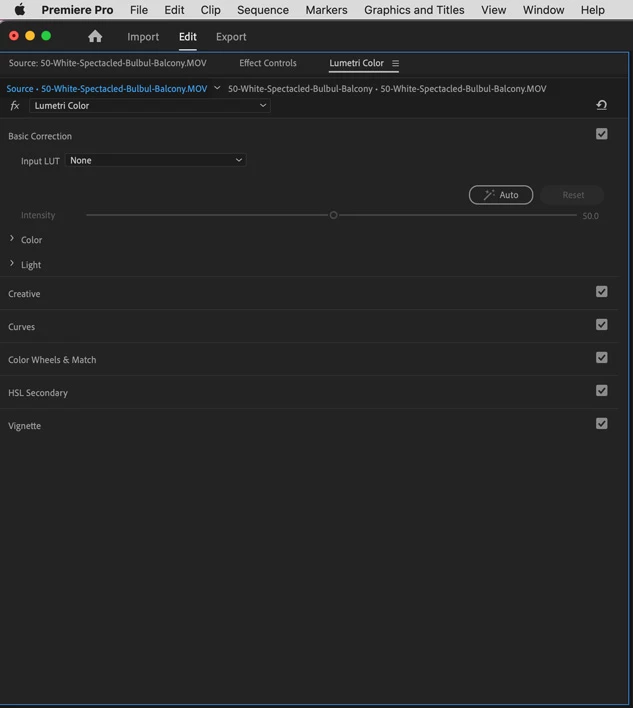
Task: Uncheck the Curves section checkbox
Action: click(x=601, y=325)
